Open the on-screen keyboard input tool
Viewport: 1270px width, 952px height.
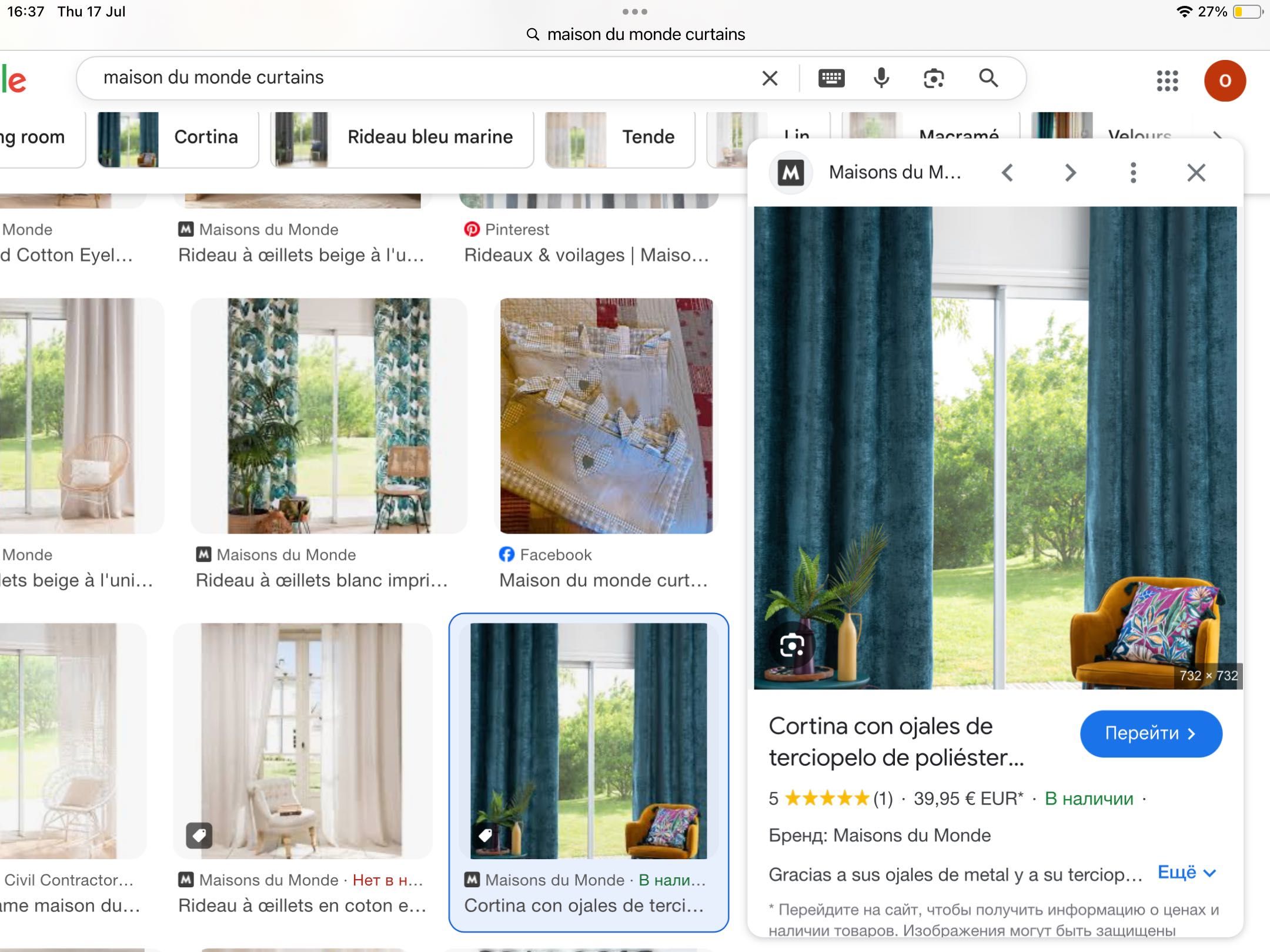(831, 78)
